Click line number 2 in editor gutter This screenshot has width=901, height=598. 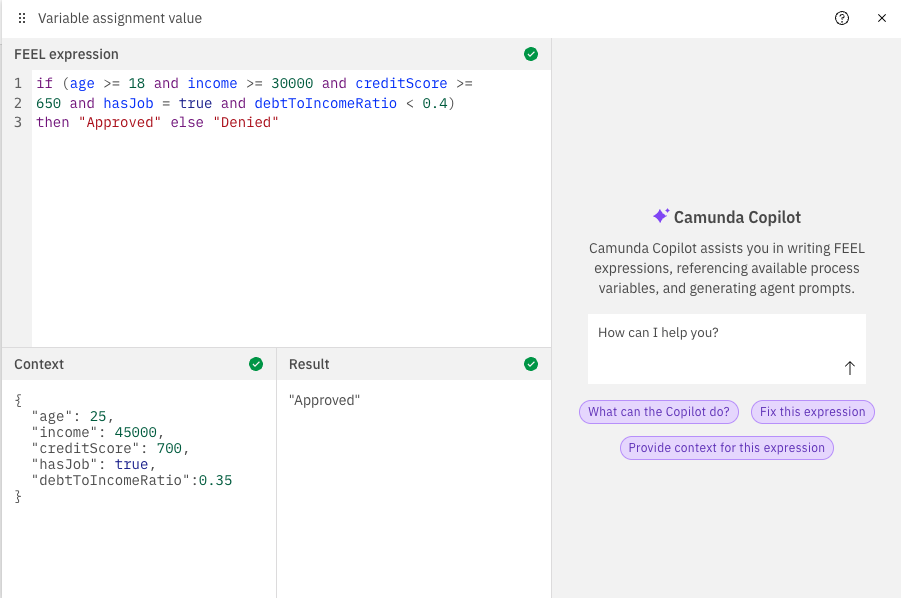18,103
